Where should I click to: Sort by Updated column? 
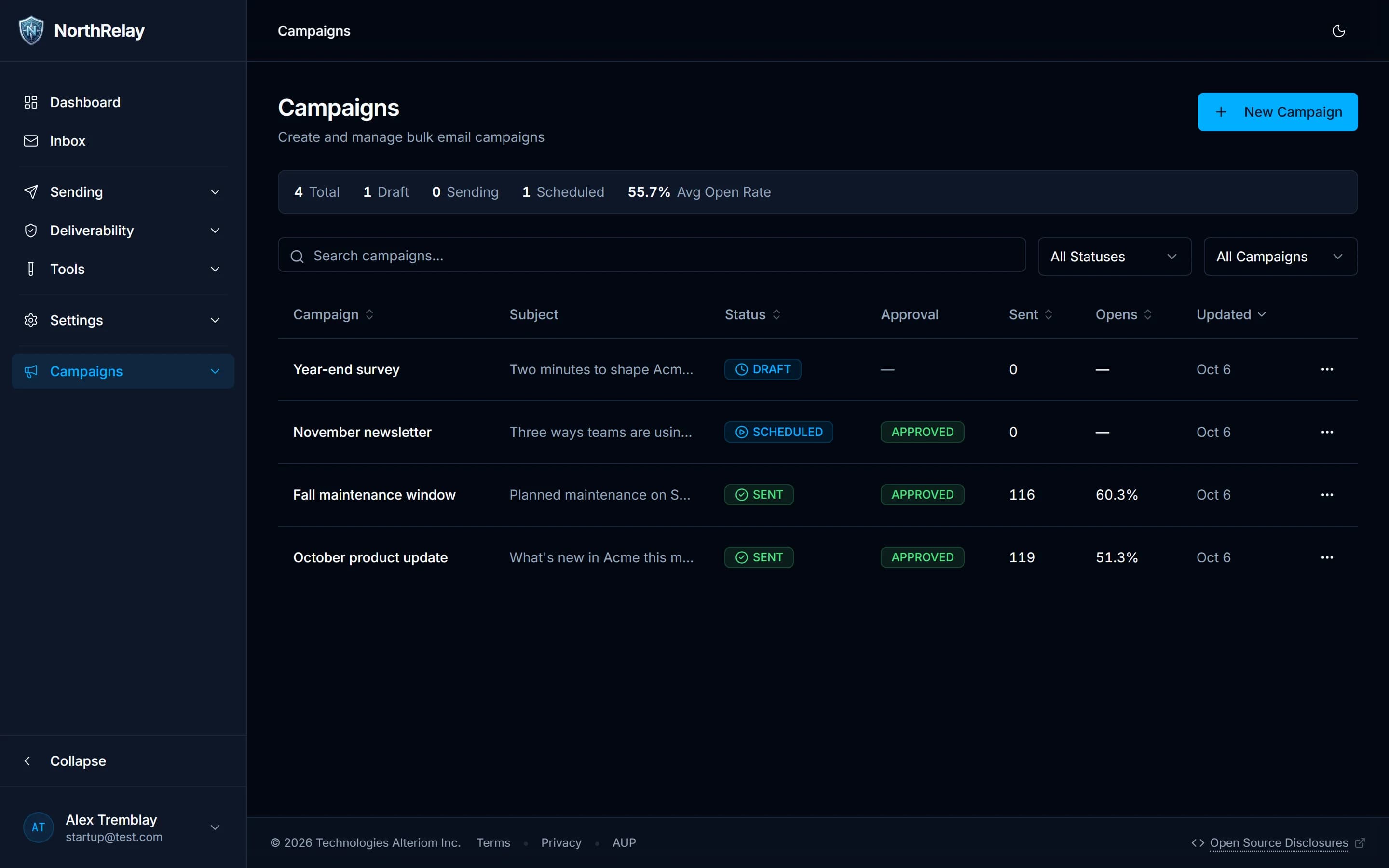pos(1231,314)
